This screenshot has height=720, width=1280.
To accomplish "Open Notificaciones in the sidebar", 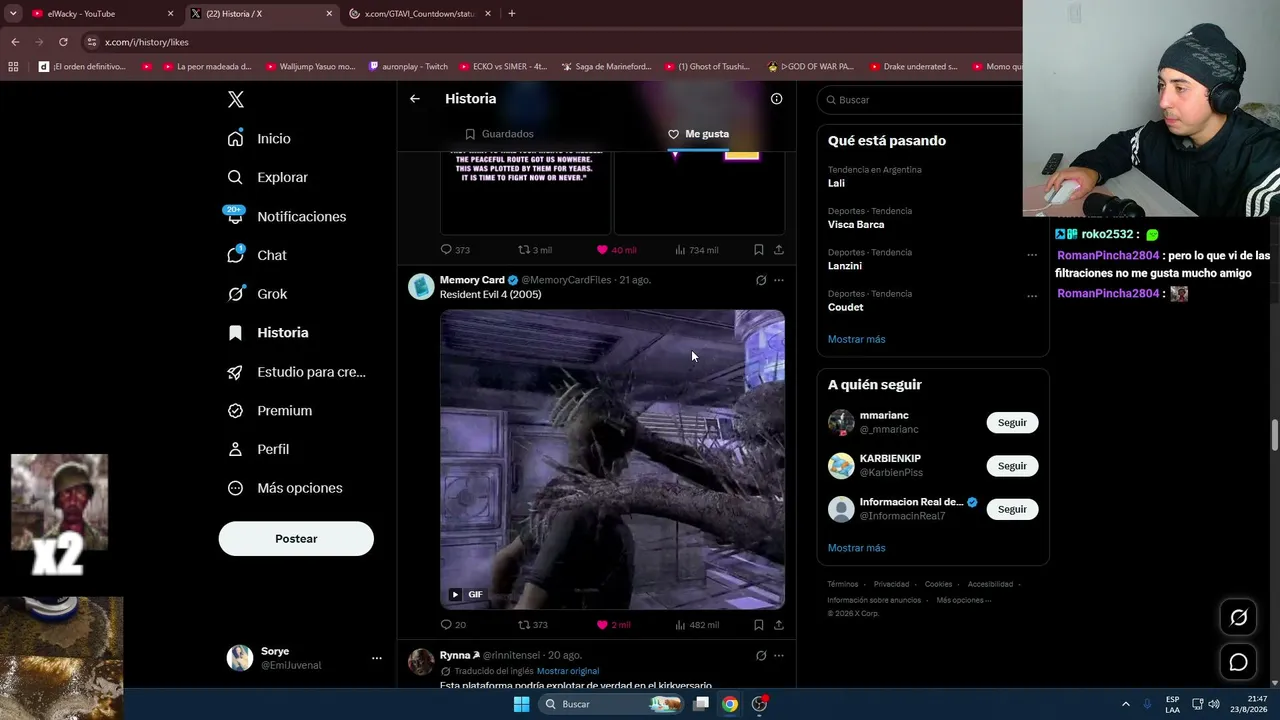I will (286, 216).
